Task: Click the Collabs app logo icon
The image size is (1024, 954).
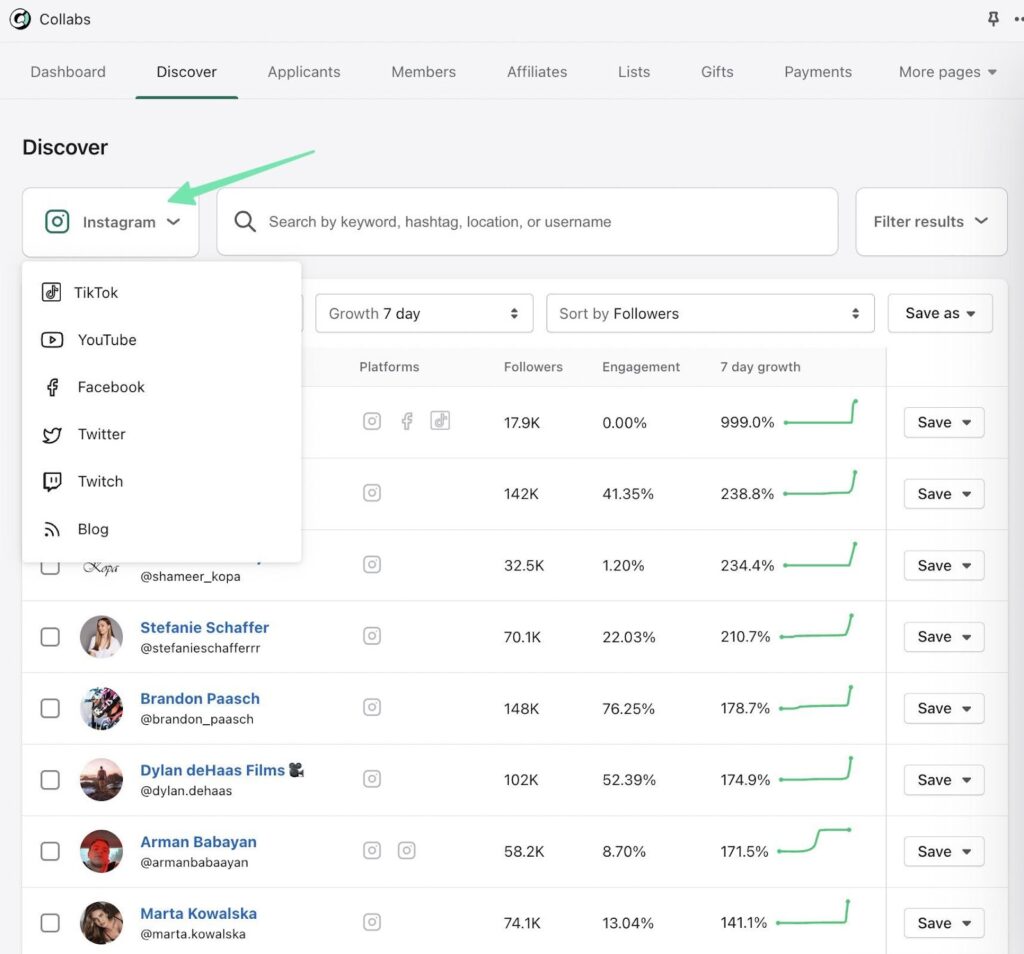Action: click(20, 19)
